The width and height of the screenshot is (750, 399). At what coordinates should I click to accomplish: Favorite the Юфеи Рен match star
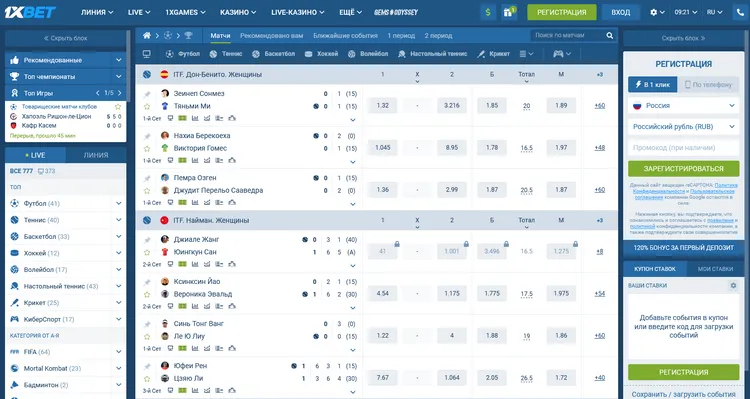[147, 379]
